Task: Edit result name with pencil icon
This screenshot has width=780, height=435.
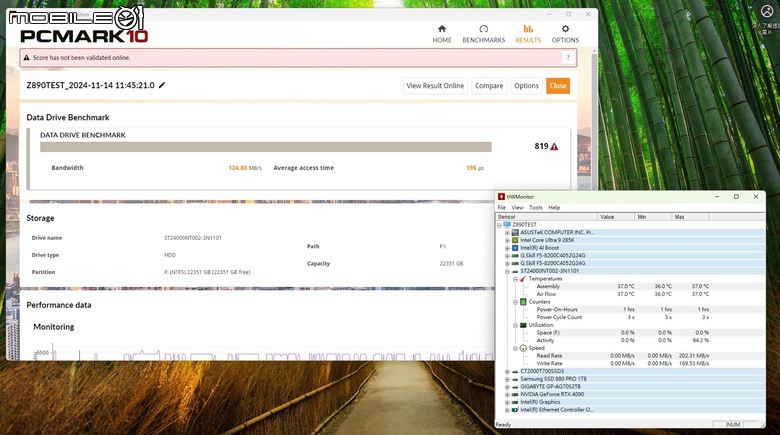Action: (162, 85)
